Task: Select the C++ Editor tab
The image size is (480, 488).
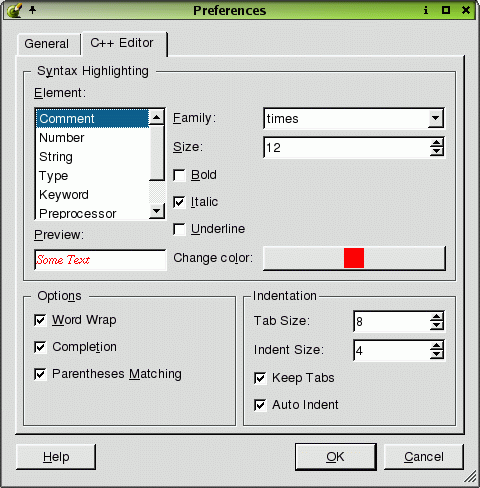Action: 122,43
